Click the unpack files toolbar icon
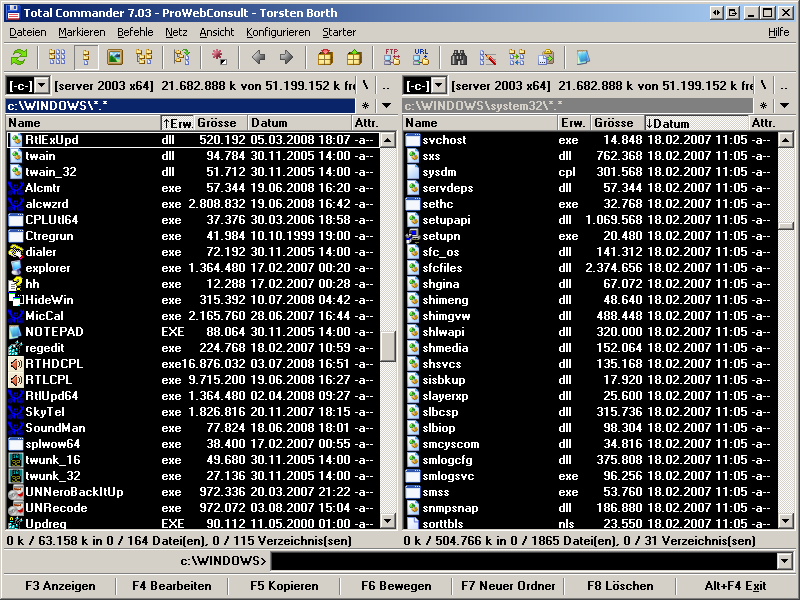The image size is (800, 600). (x=354, y=57)
